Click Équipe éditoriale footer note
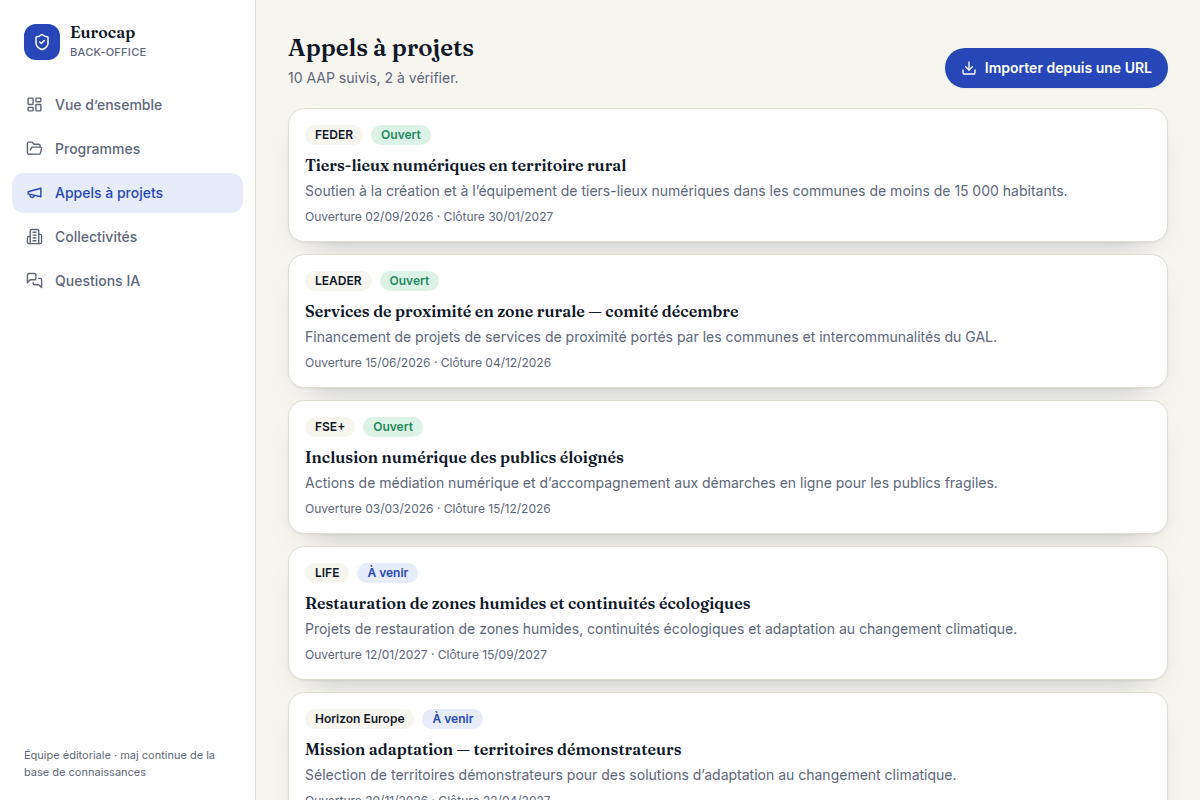 pos(119,764)
